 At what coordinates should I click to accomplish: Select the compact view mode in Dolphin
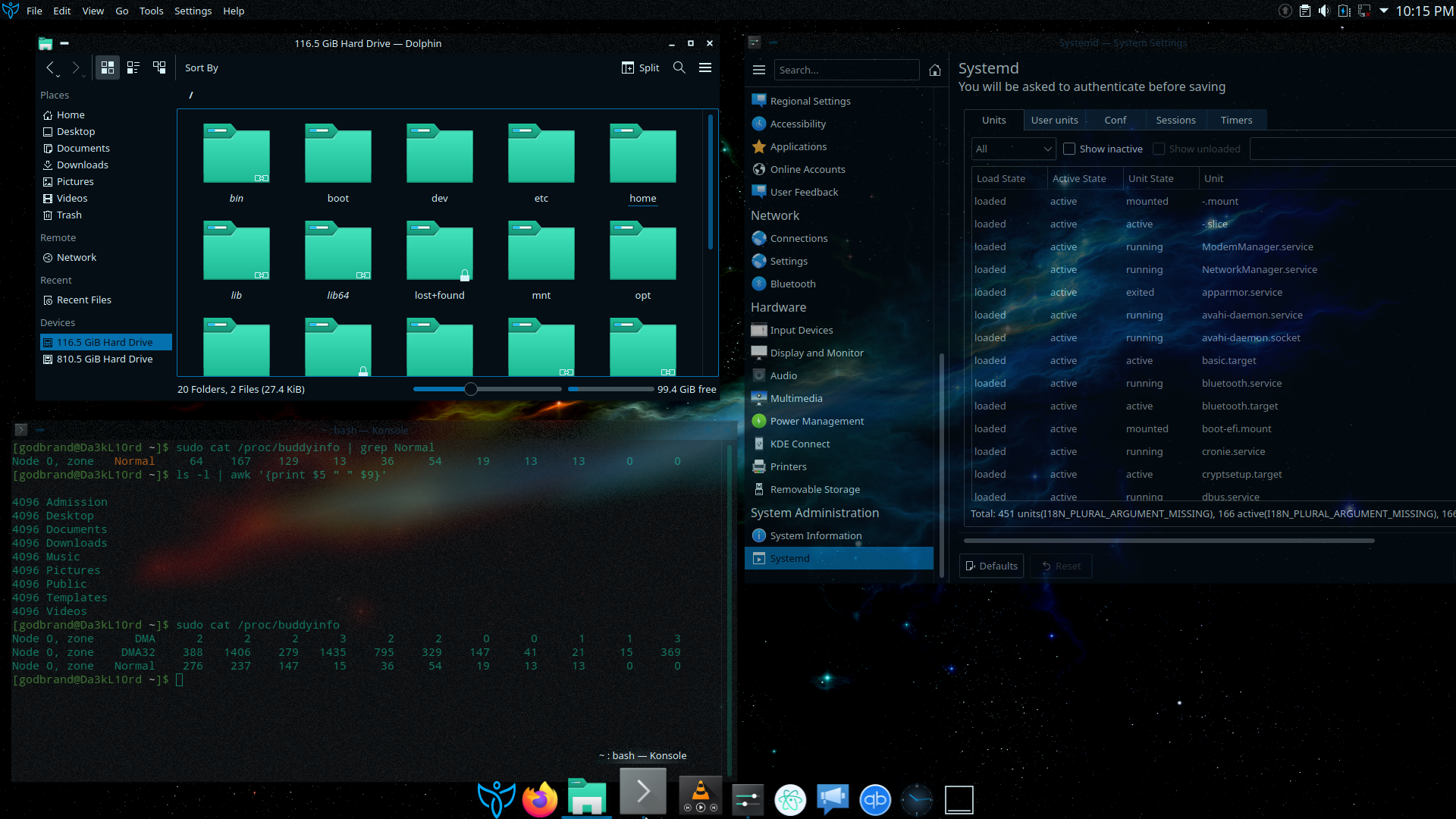tap(133, 67)
